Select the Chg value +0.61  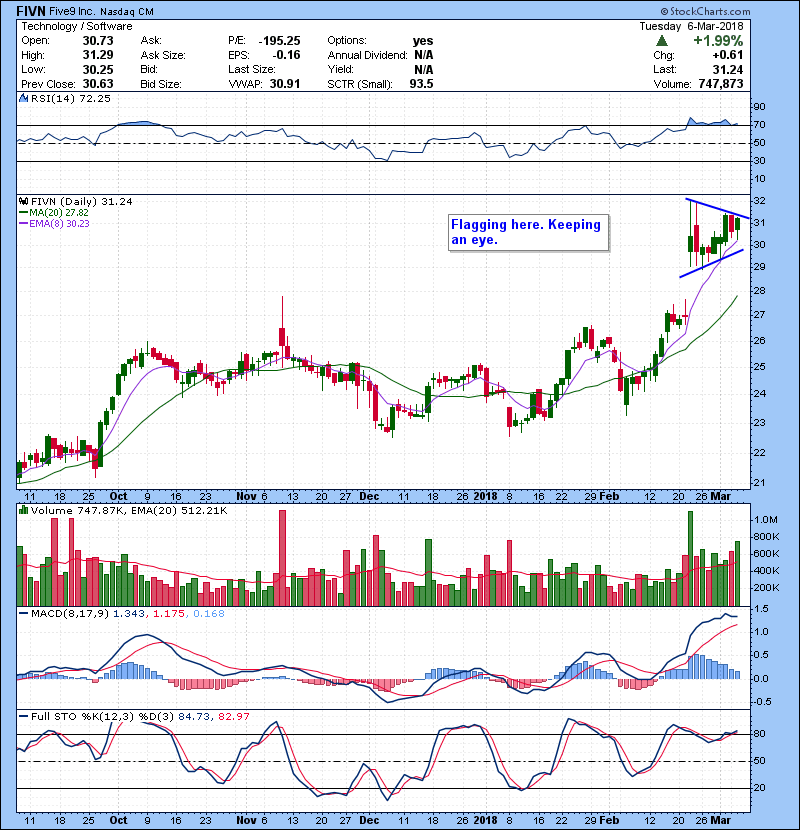[x=727, y=55]
